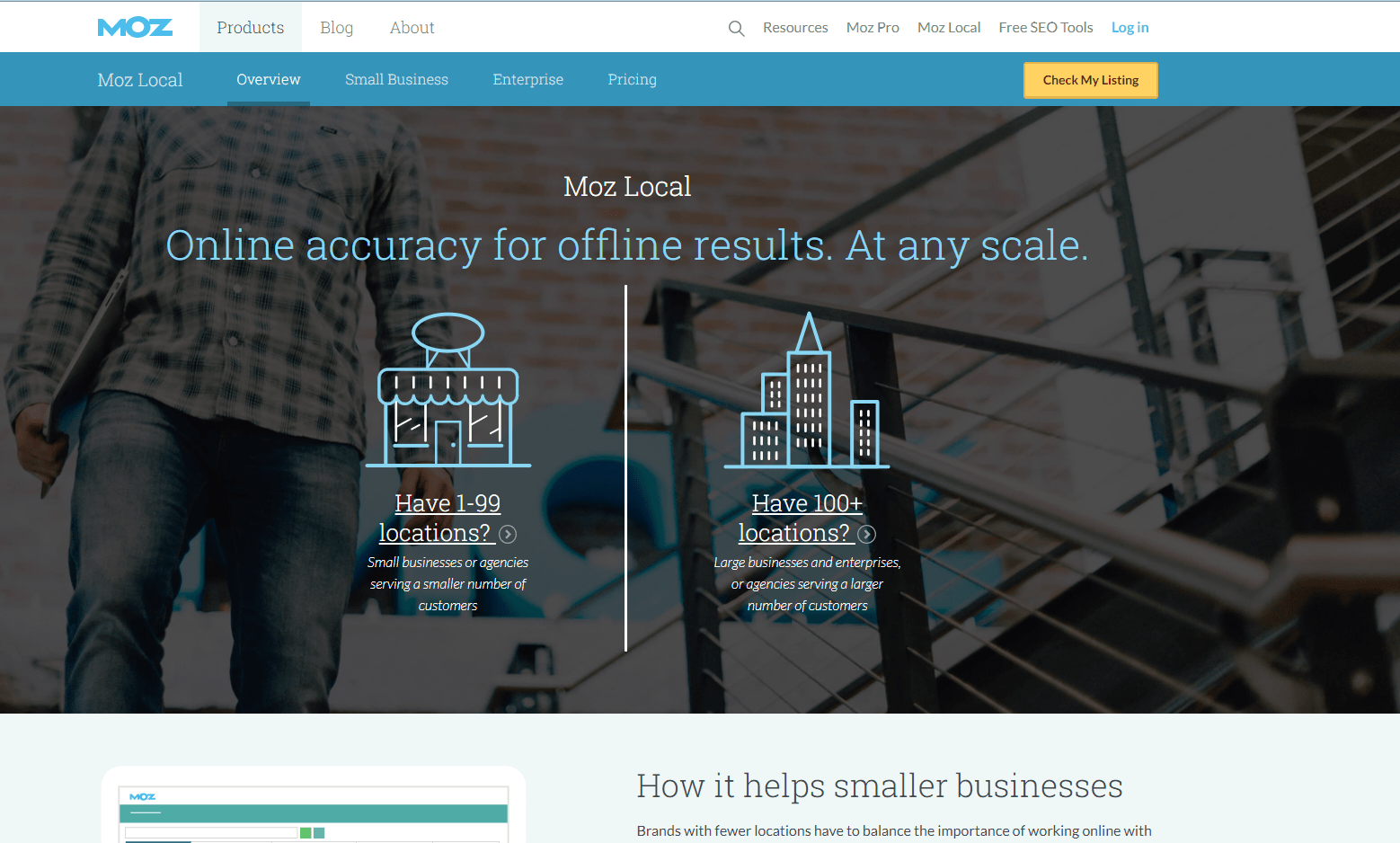The height and width of the screenshot is (843, 1400).
Task: Click the 'Online accuracy for offline results' headline
Action: pos(627,245)
